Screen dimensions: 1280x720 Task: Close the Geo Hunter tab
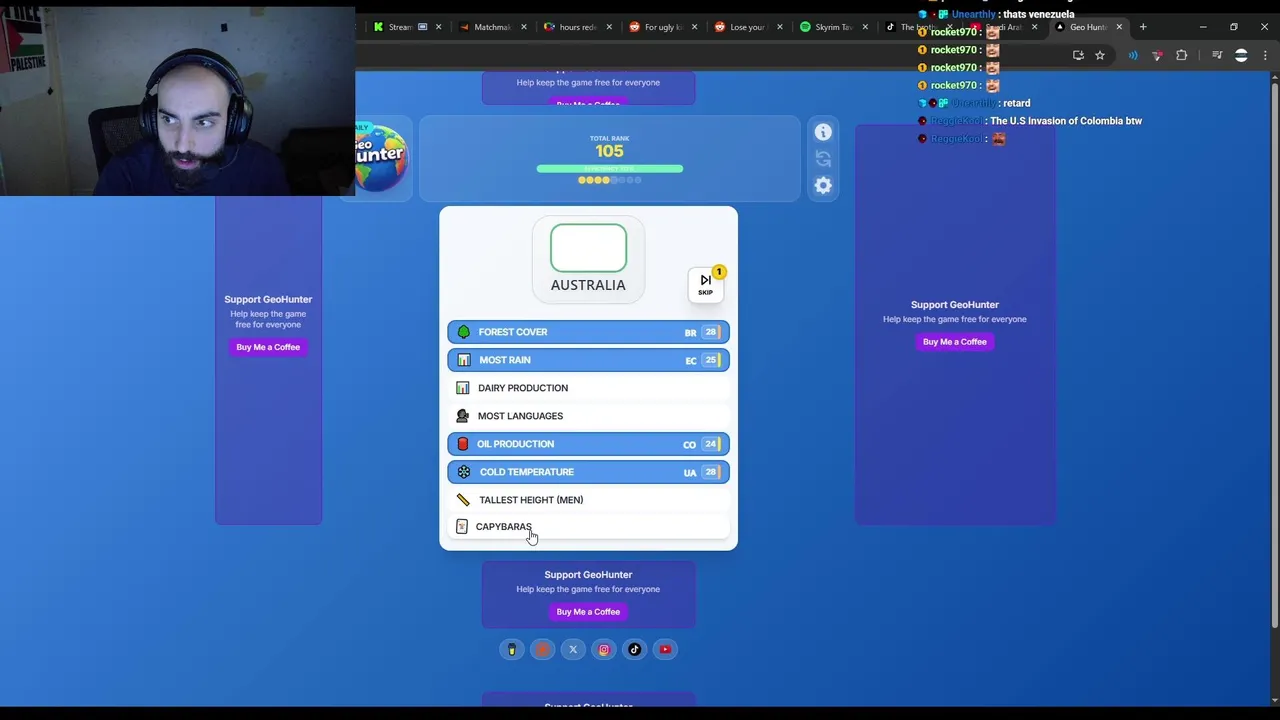pos(1119,27)
